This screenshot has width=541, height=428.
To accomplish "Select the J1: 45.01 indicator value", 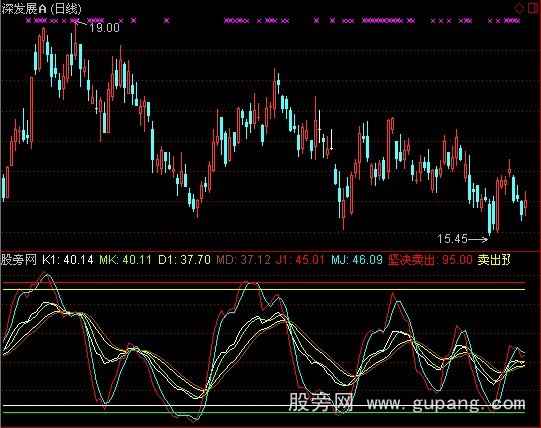I will 300,260.
